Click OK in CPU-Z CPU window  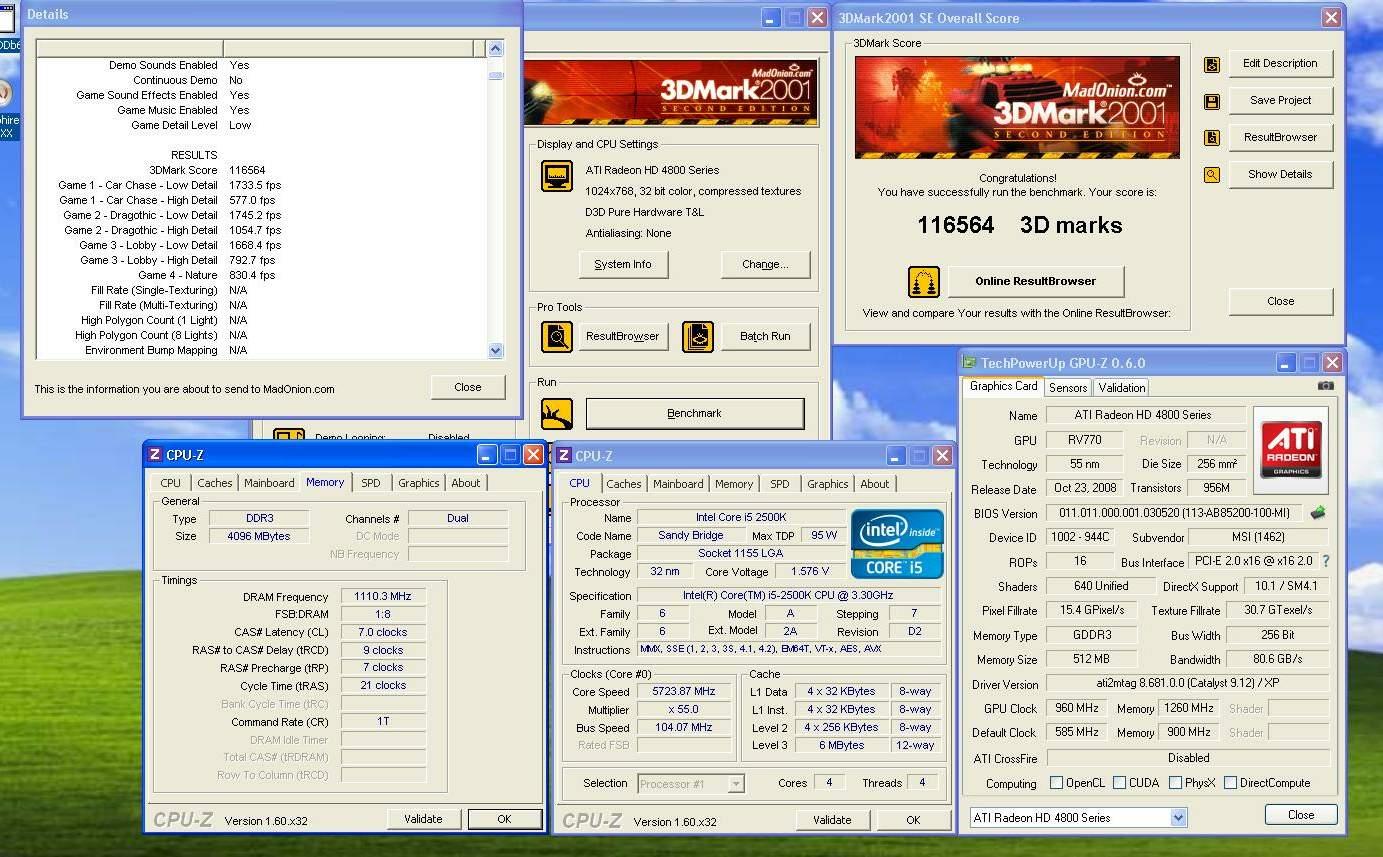point(913,820)
